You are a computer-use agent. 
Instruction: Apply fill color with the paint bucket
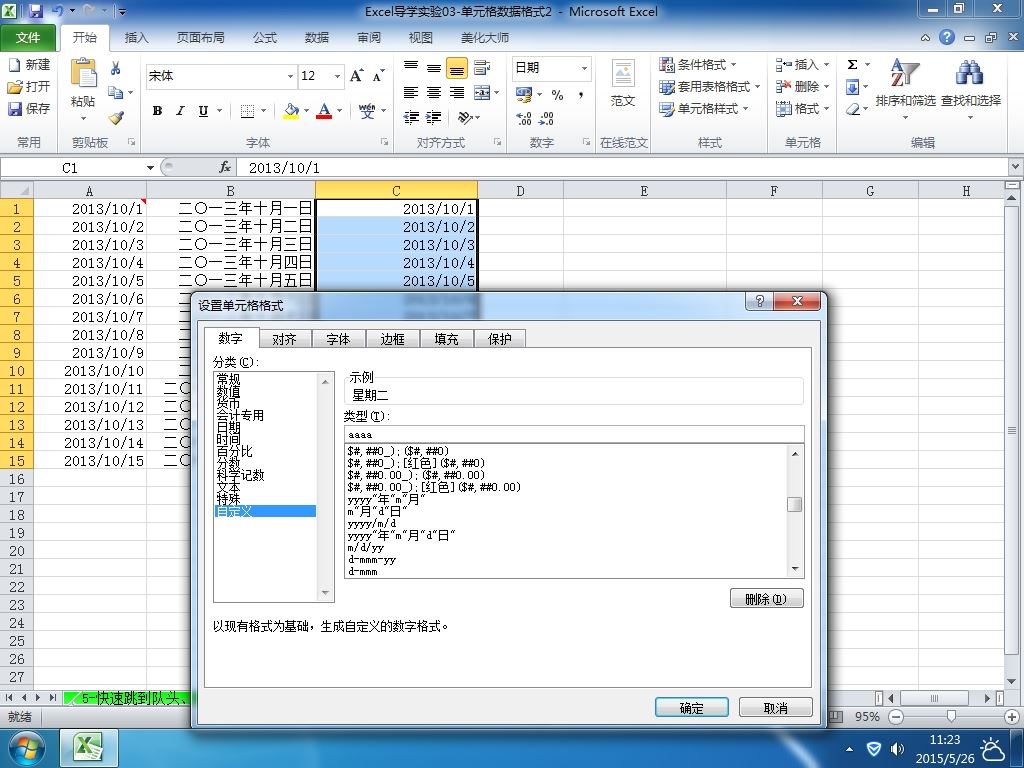[291, 111]
